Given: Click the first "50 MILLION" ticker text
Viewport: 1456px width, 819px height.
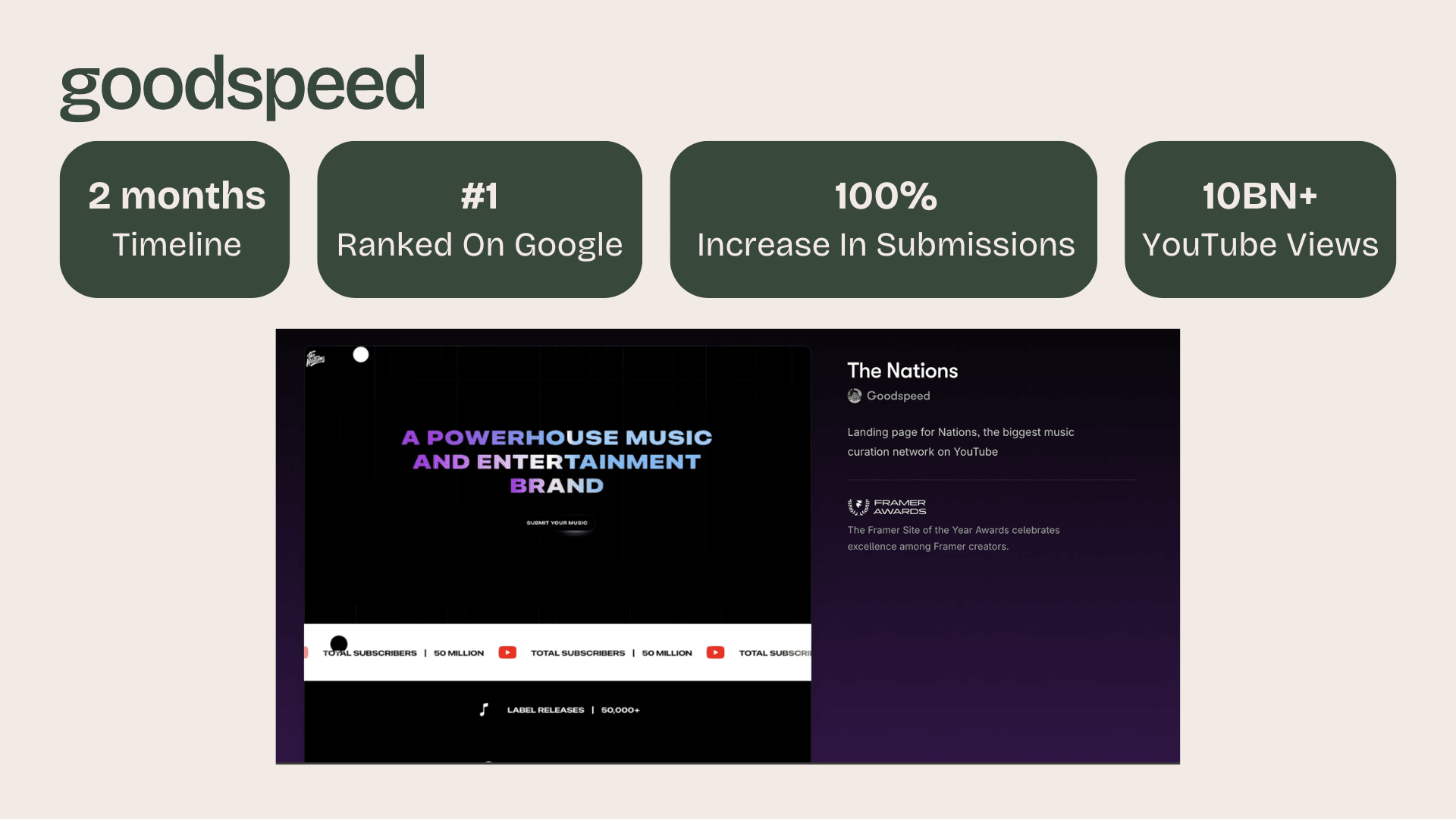Looking at the screenshot, I should [x=459, y=653].
